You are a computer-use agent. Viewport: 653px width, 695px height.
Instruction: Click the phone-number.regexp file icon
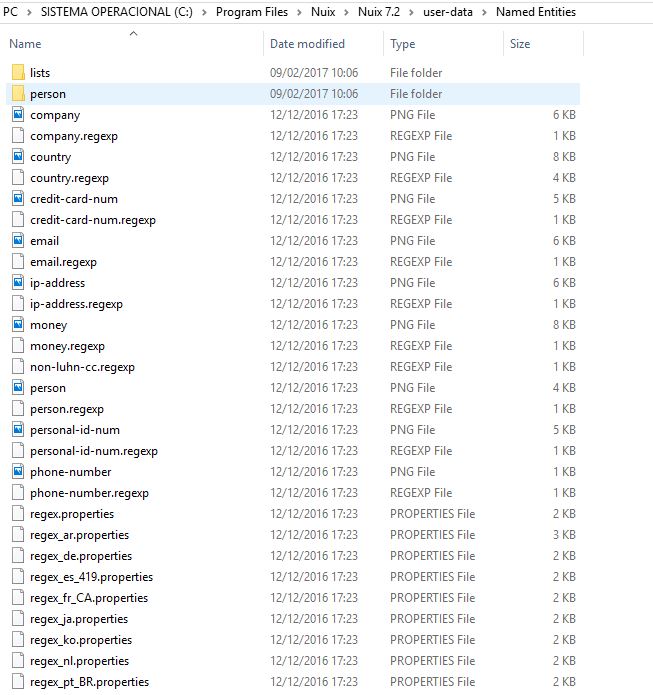[x=18, y=493]
